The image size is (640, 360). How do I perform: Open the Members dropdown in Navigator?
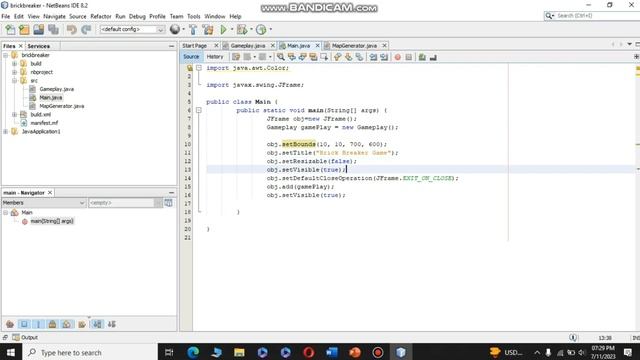[82, 203]
